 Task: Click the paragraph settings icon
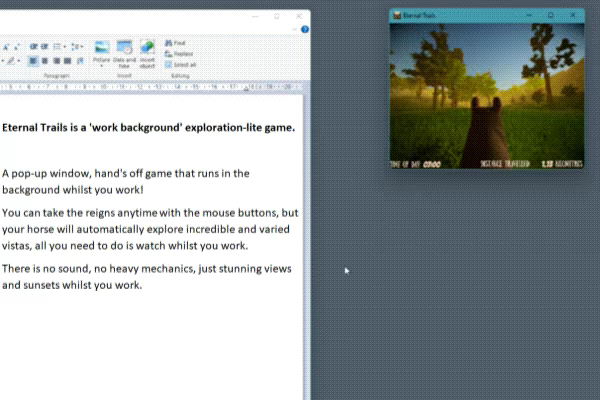click(80, 60)
